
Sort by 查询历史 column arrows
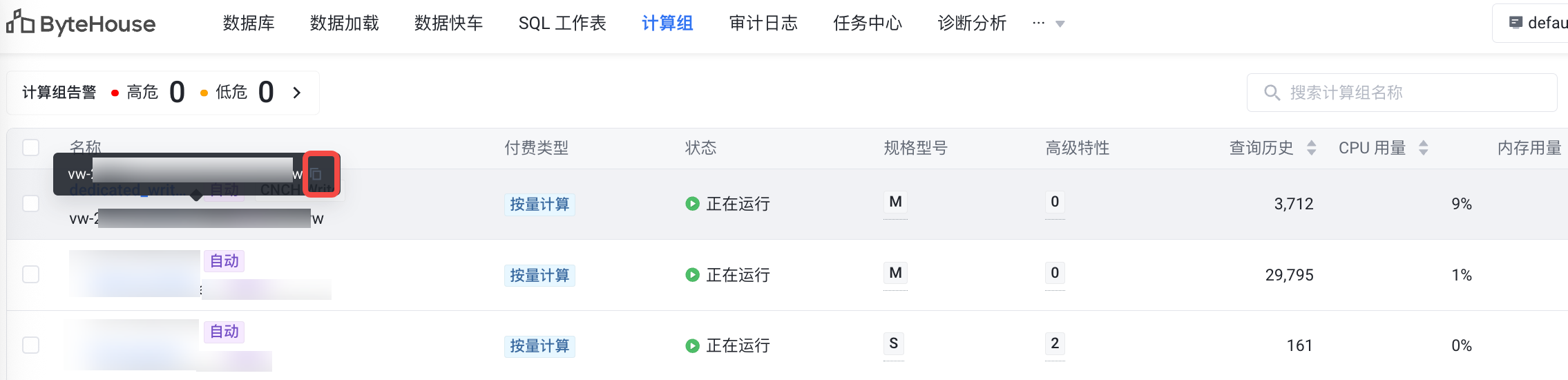pos(1312,148)
